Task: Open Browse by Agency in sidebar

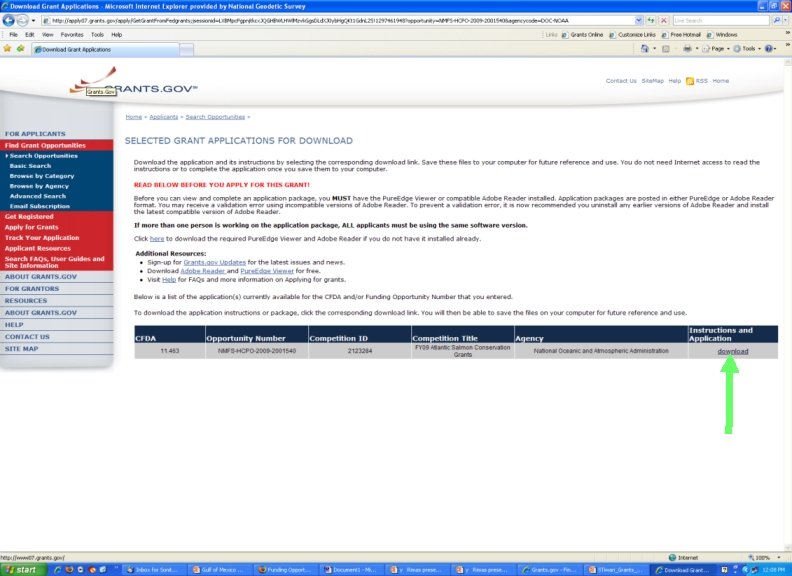Action: (39, 186)
